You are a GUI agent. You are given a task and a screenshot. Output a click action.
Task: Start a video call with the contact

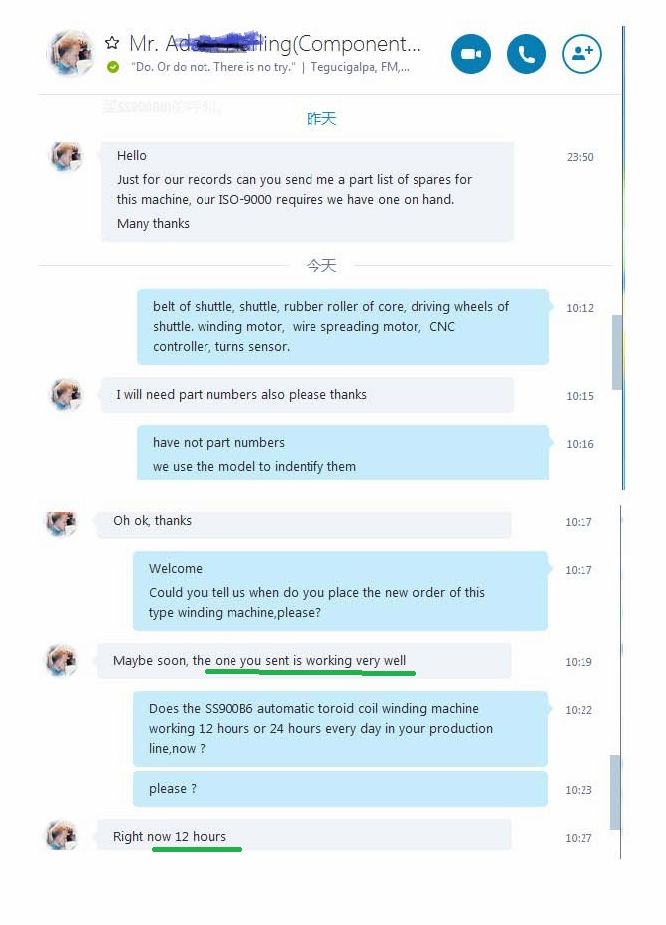[471, 54]
